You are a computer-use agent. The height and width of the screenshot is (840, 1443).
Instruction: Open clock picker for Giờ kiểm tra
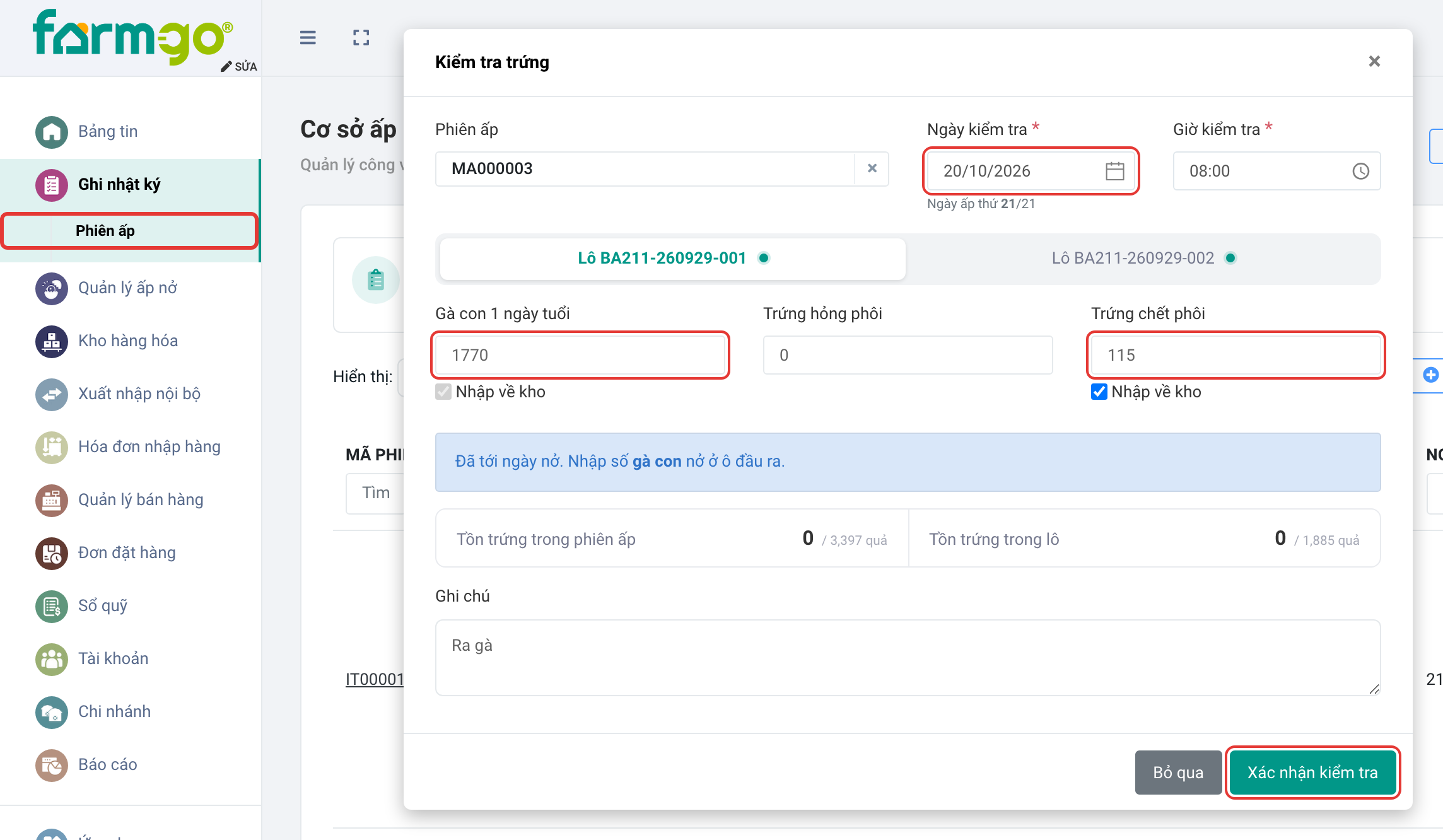[1360, 171]
